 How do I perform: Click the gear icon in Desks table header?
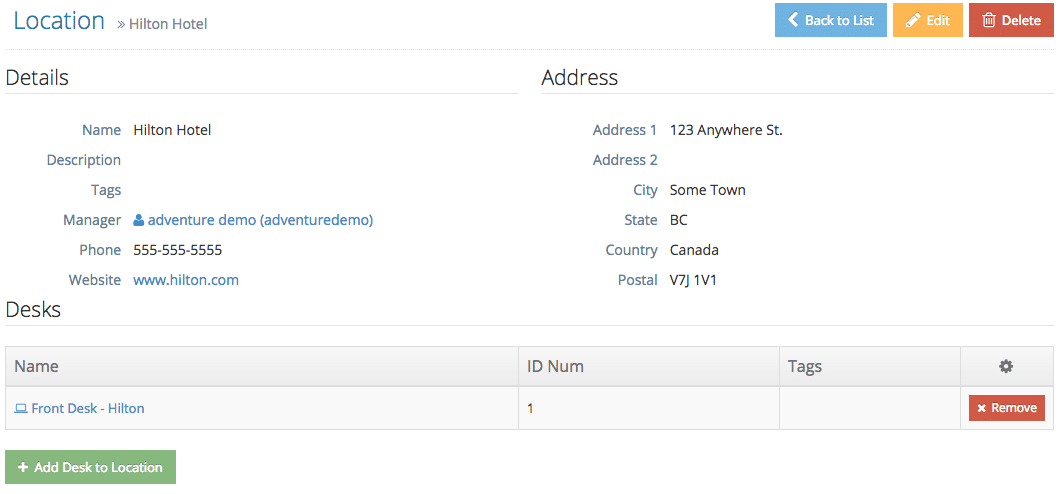pyautogui.click(x=1006, y=366)
